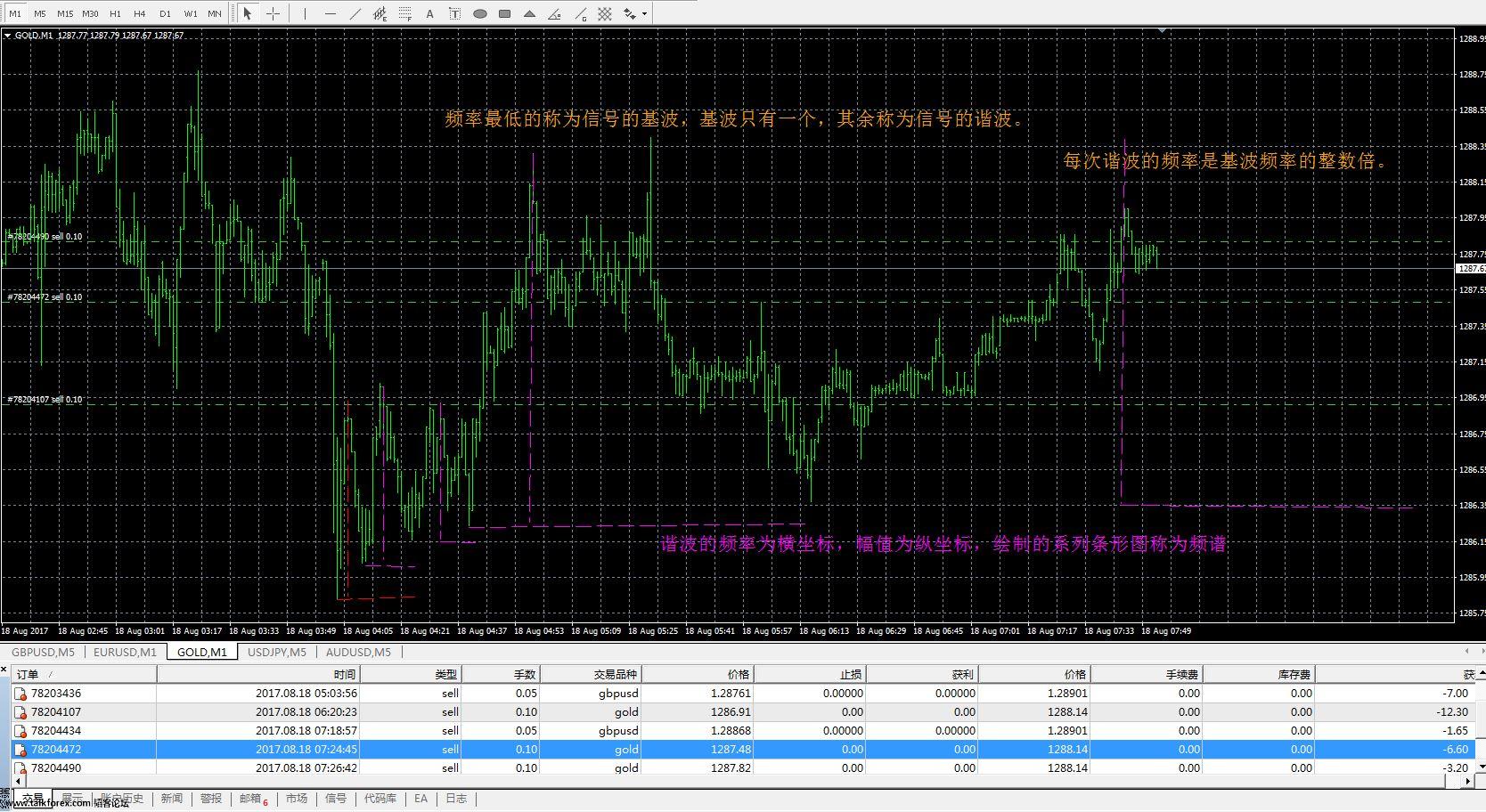Open the 警报 terminal tab
This screenshot has width=1486, height=812.
211,799
